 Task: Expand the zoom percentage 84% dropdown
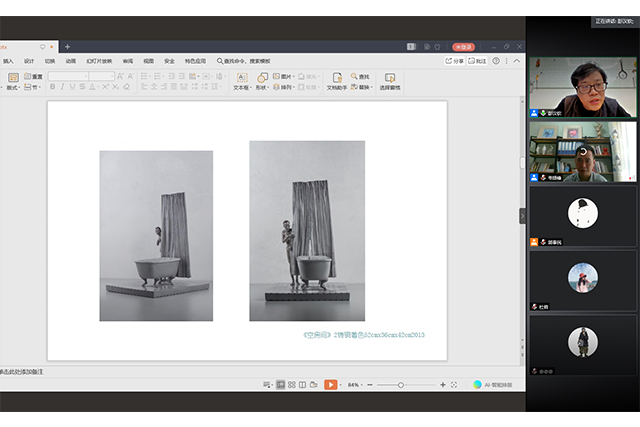pyautogui.click(x=356, y=384)
